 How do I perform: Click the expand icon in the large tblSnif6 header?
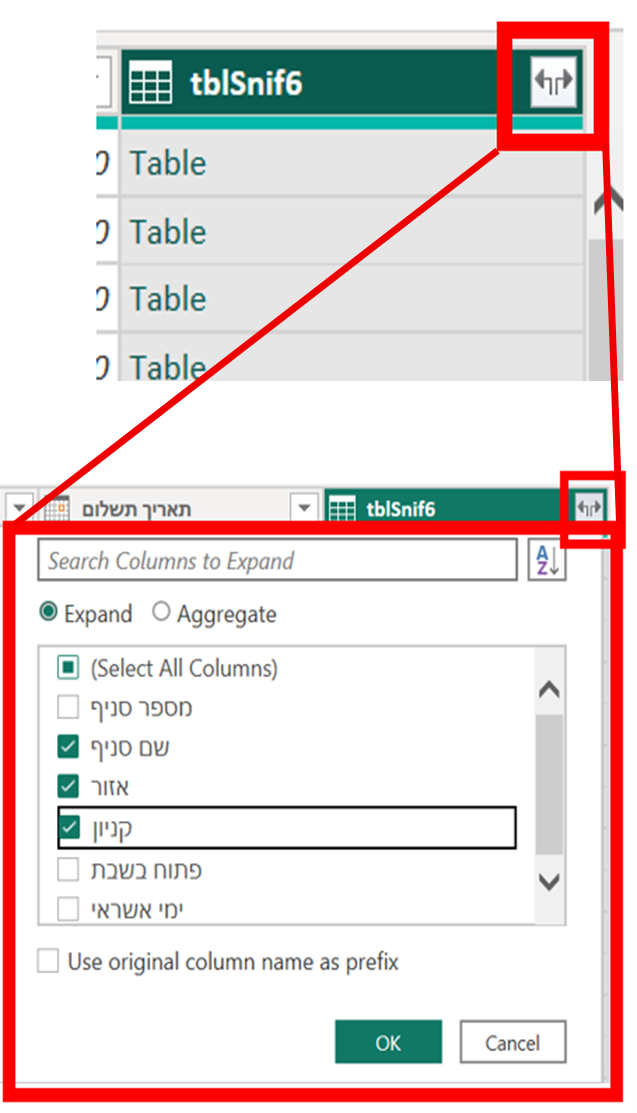coord(554,82)
